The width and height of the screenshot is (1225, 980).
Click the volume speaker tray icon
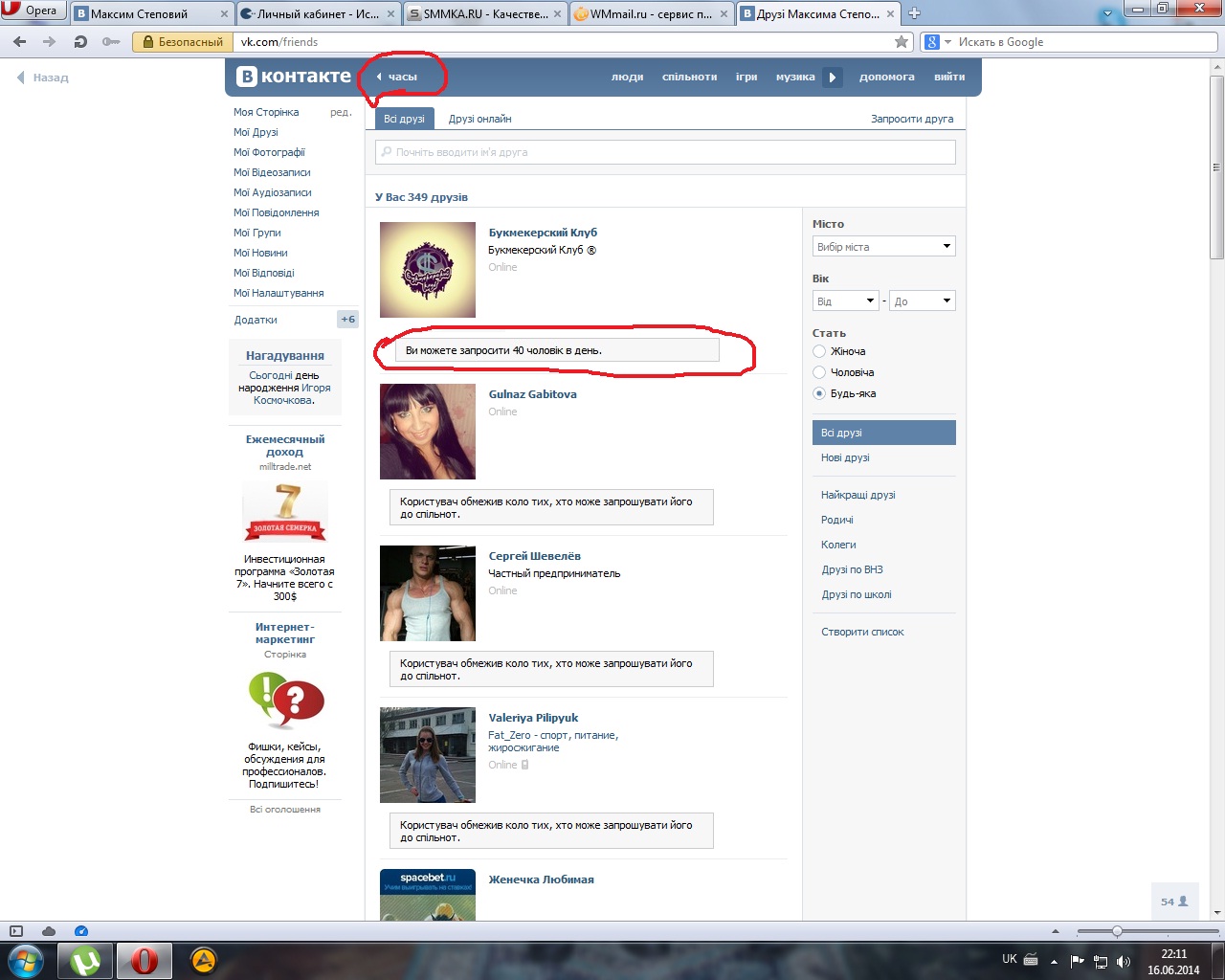[x=1124, y=962]
